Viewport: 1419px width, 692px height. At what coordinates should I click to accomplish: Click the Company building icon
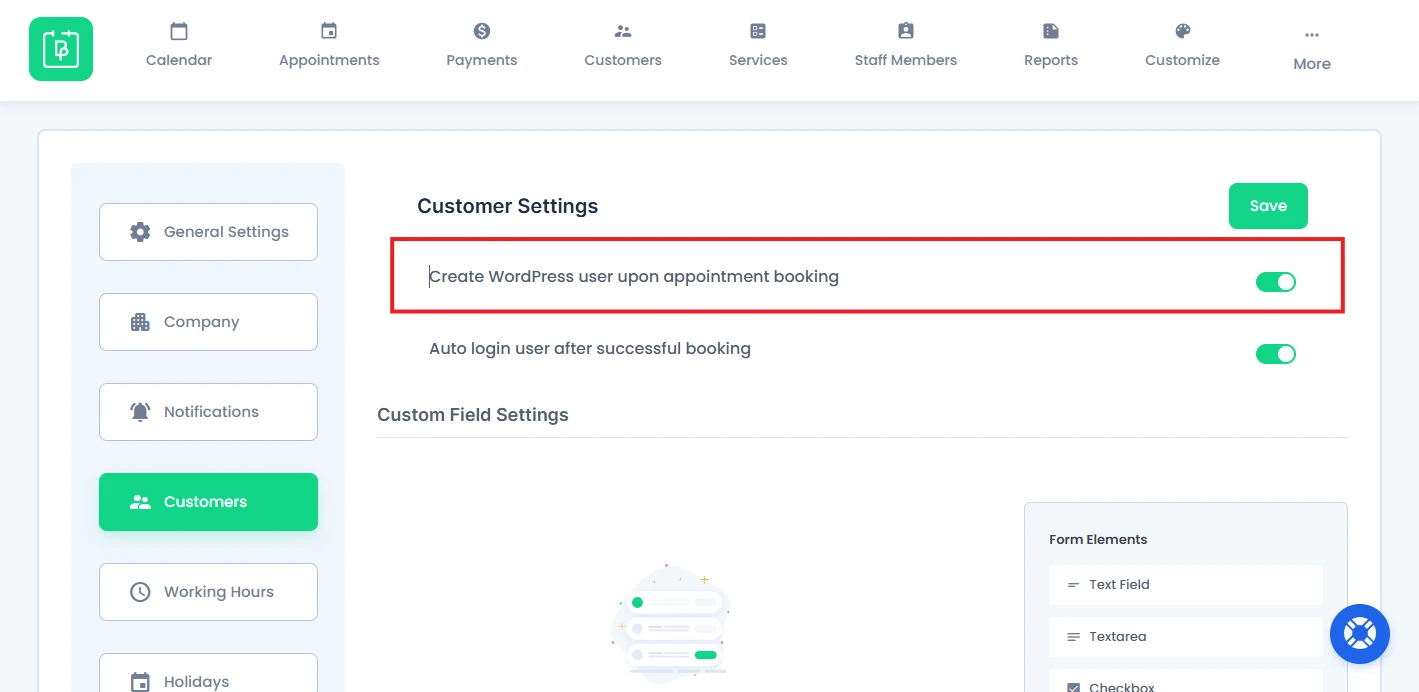click(140, 322)
